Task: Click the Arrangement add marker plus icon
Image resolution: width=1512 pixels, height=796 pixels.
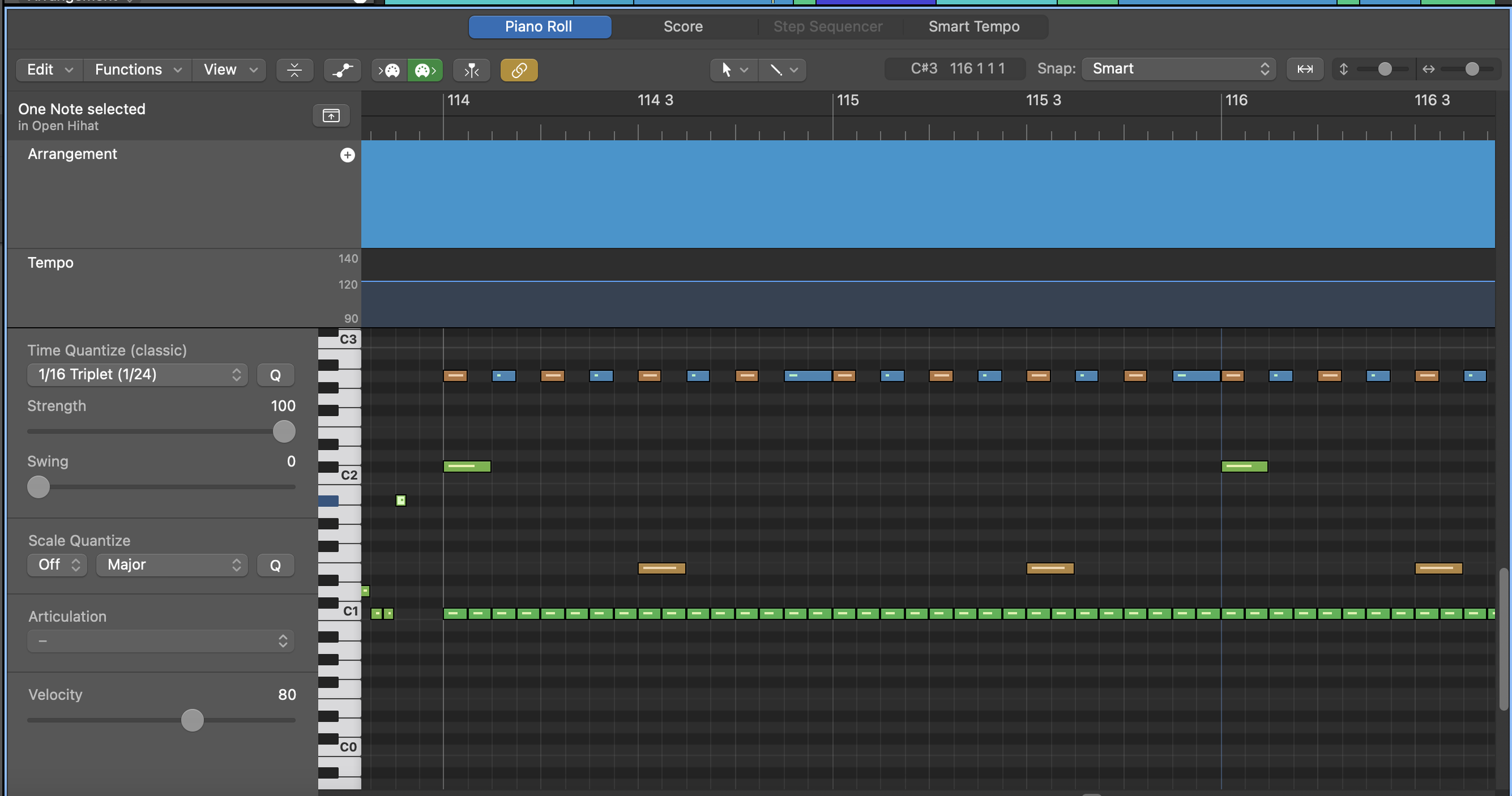Action: pos(347,155)
